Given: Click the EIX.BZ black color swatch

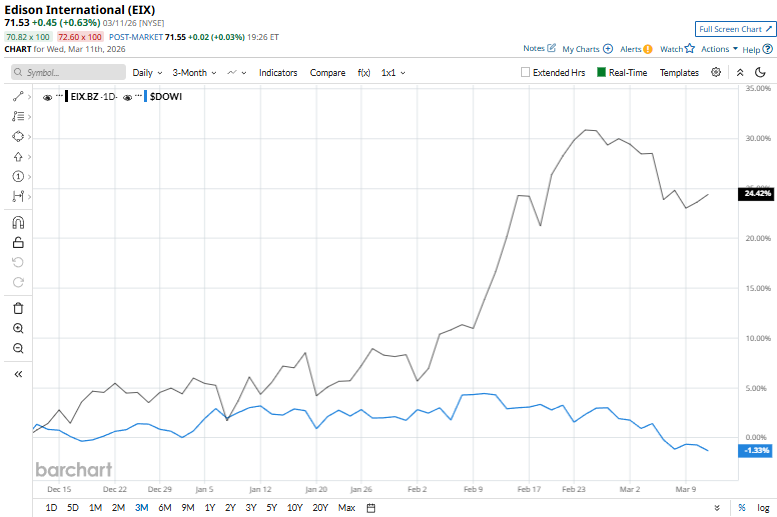Looking at the screenshot, I should 66,96.
